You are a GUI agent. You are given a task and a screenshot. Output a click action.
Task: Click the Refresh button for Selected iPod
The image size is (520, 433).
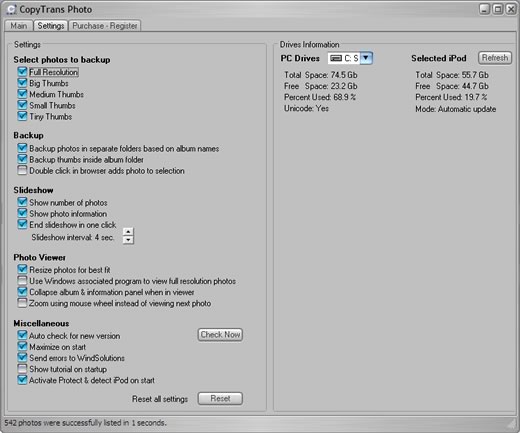[x=495, y=58]
